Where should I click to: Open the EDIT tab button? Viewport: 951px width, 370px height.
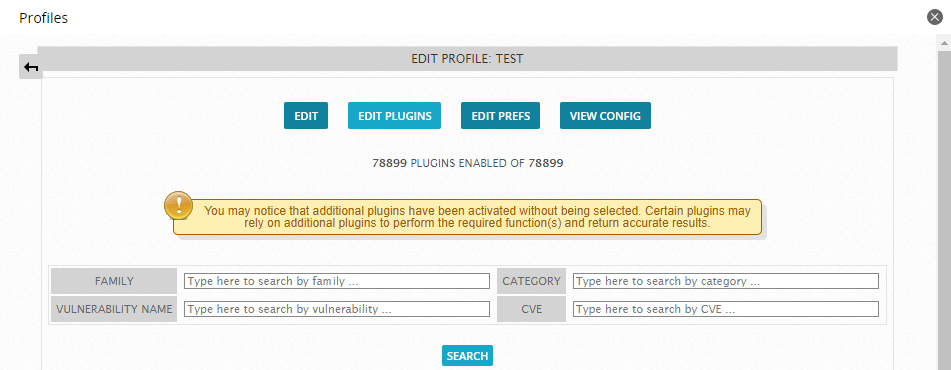[306, 115]
